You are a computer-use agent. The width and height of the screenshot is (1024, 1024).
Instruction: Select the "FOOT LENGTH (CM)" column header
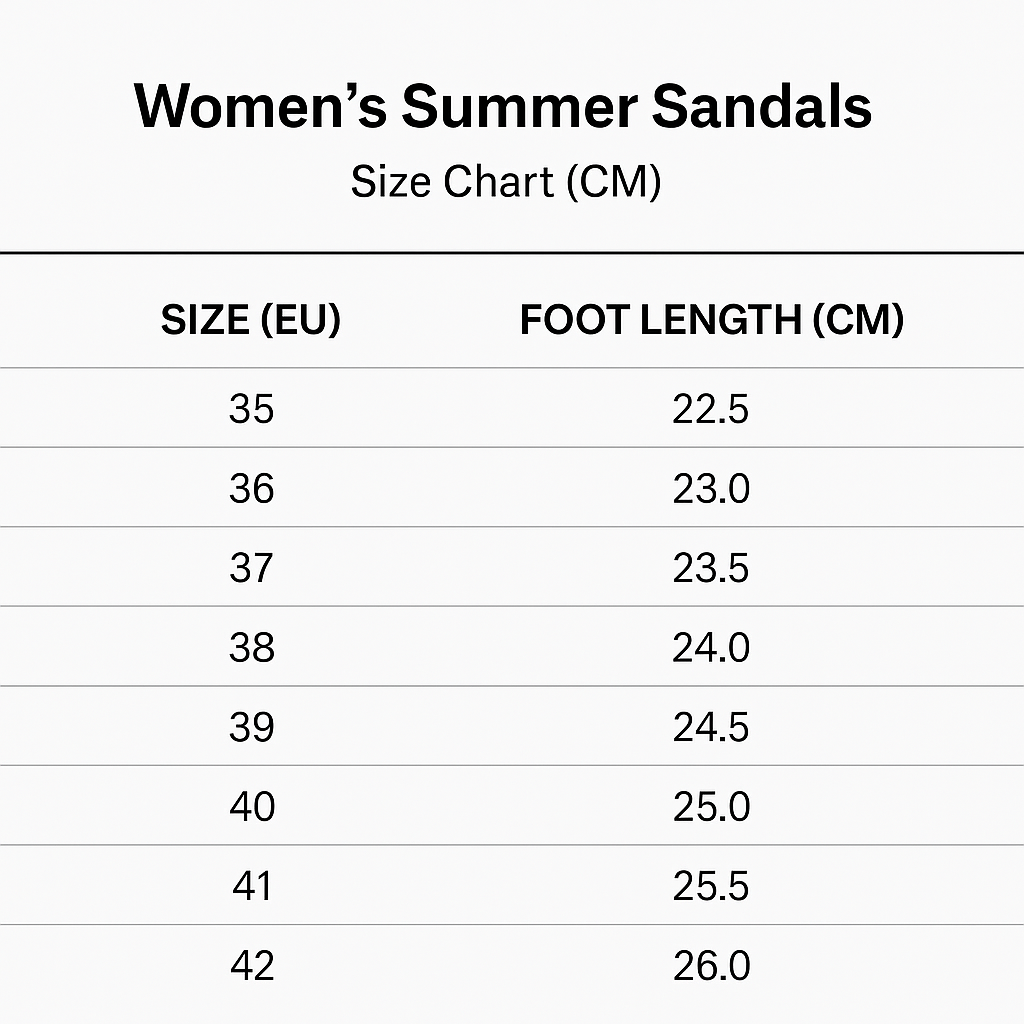click(711, 320)
